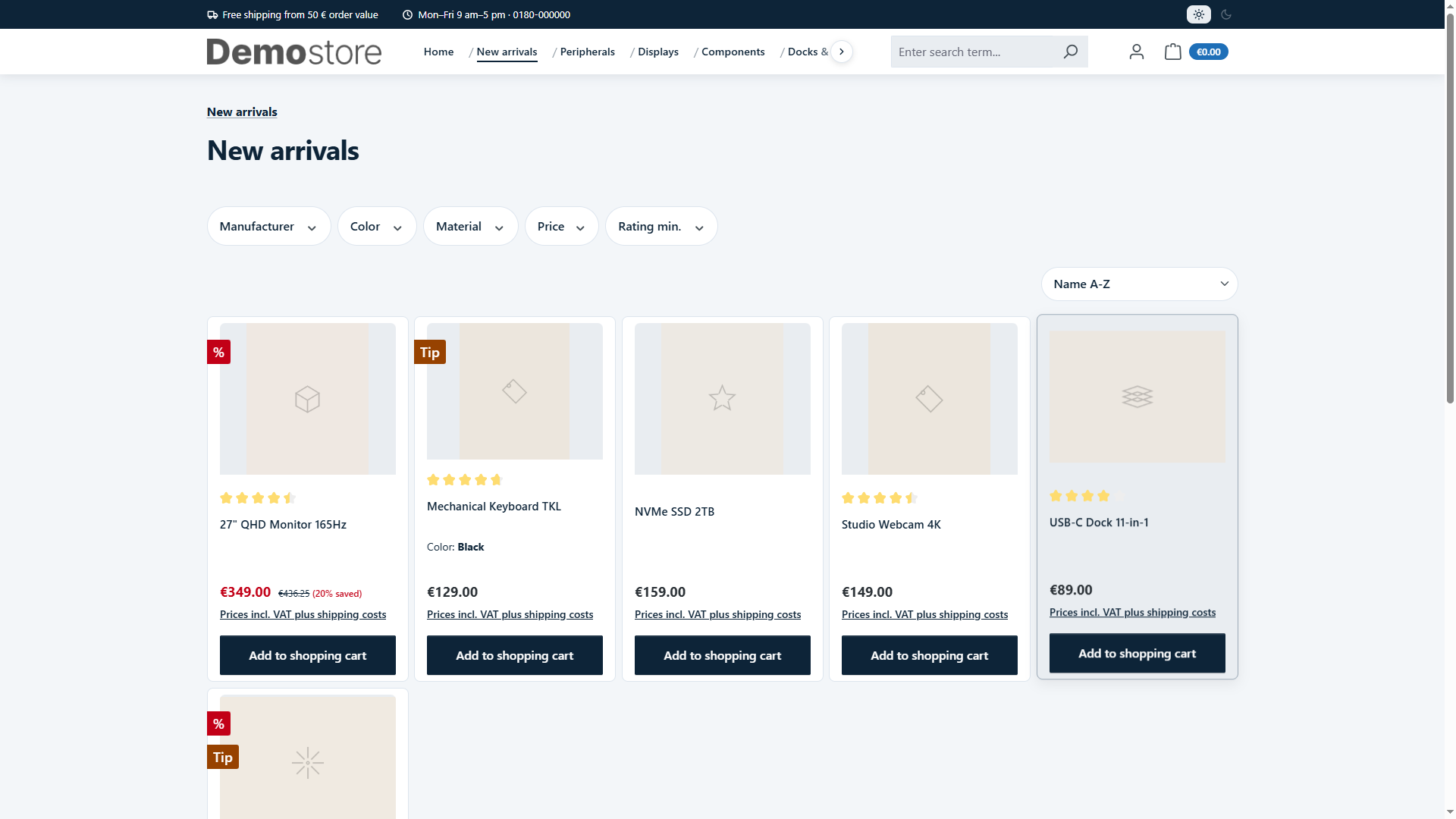Expand the Rating min. filter

pyautogui.click(x=661, y=226)
